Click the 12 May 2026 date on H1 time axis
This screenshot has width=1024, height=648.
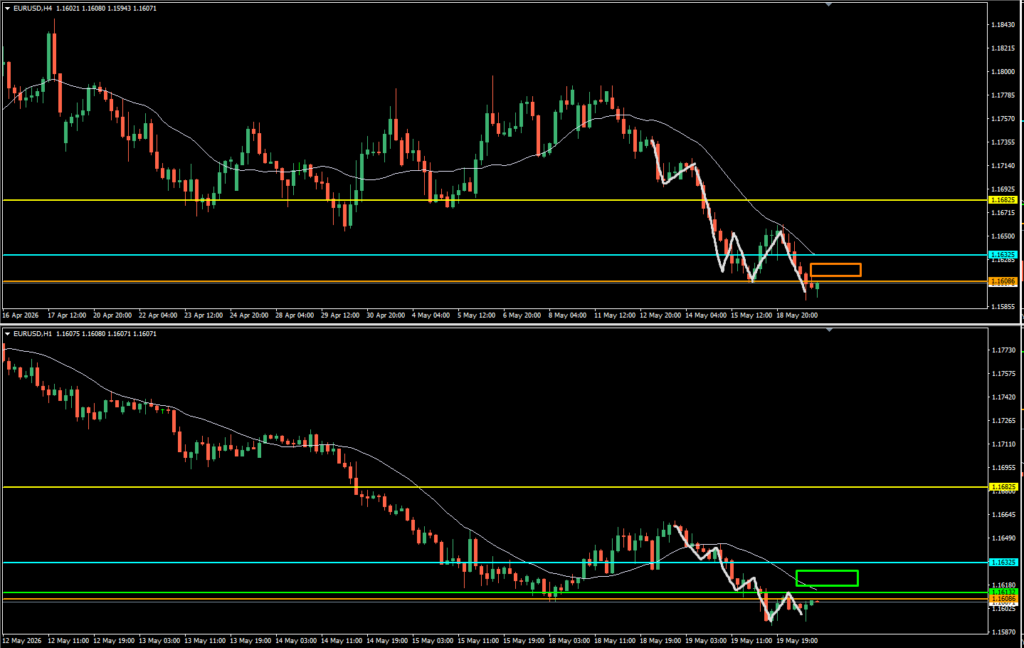(22, 641)
